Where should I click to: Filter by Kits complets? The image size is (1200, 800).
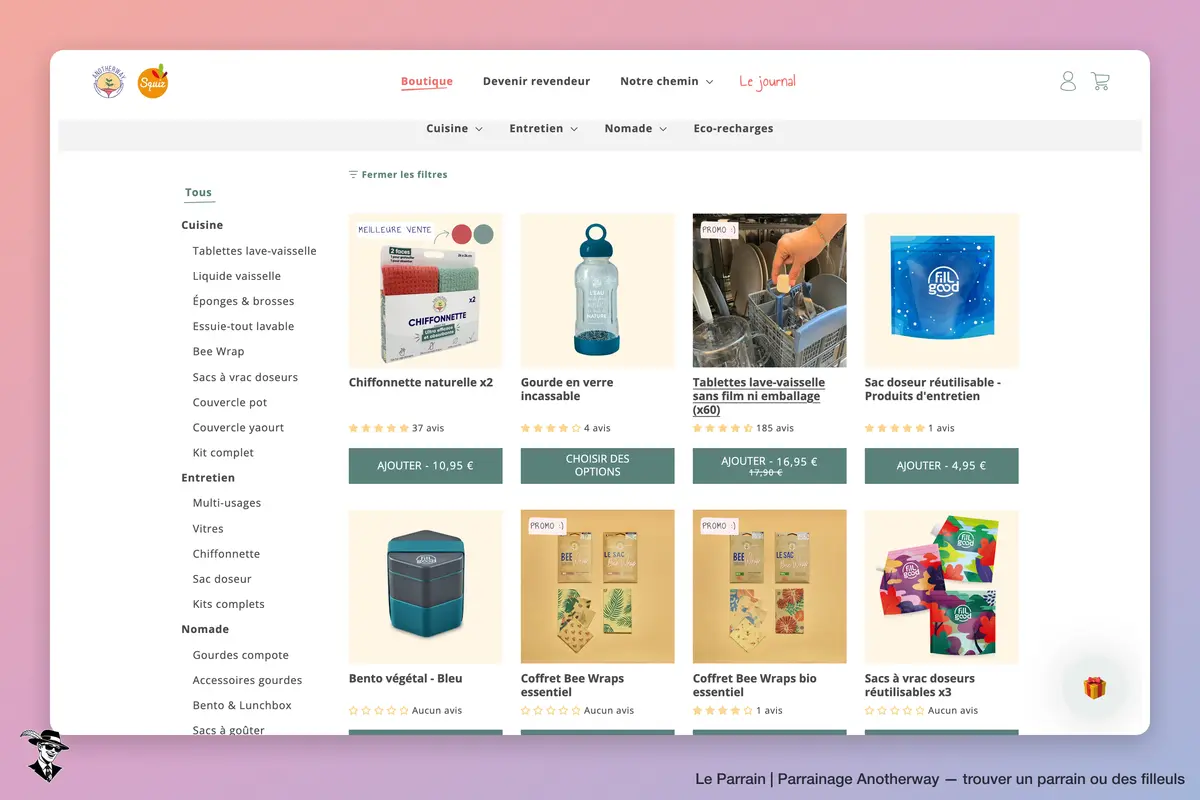pyautogui.click(x=228, y=603)
